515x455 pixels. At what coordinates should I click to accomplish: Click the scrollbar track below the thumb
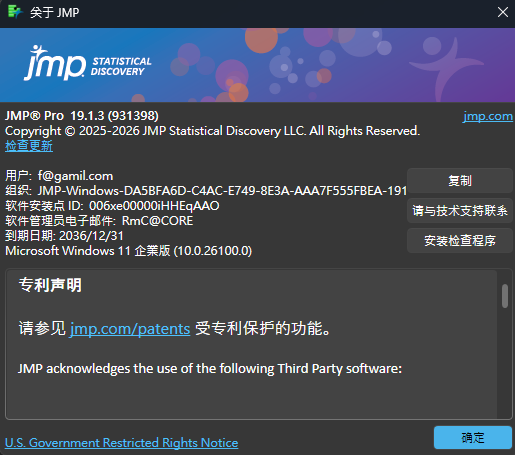505,362
